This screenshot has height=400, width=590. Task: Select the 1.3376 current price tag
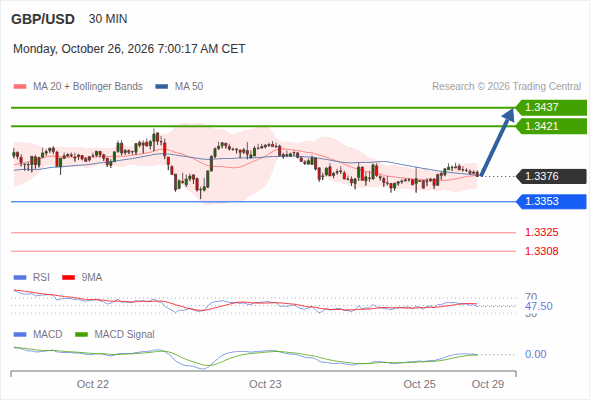551,176
